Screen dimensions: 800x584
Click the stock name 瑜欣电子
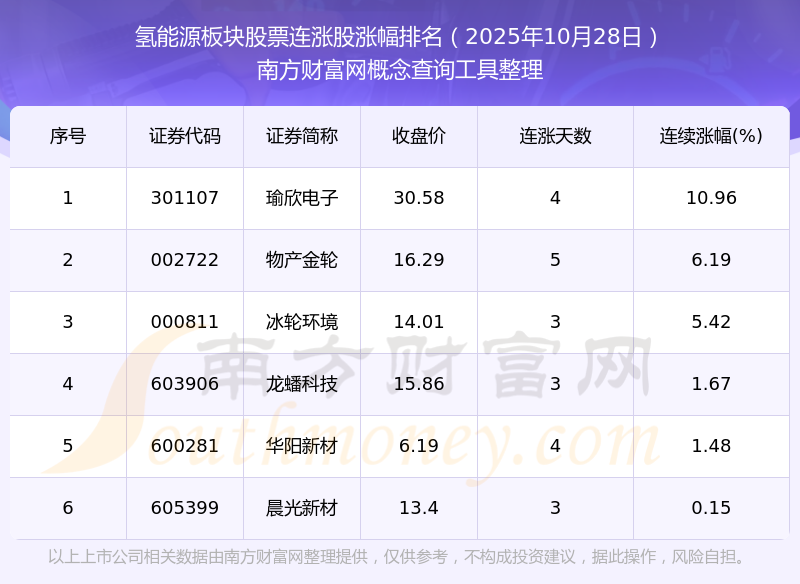pyautogui.click(x=302, y=198)
